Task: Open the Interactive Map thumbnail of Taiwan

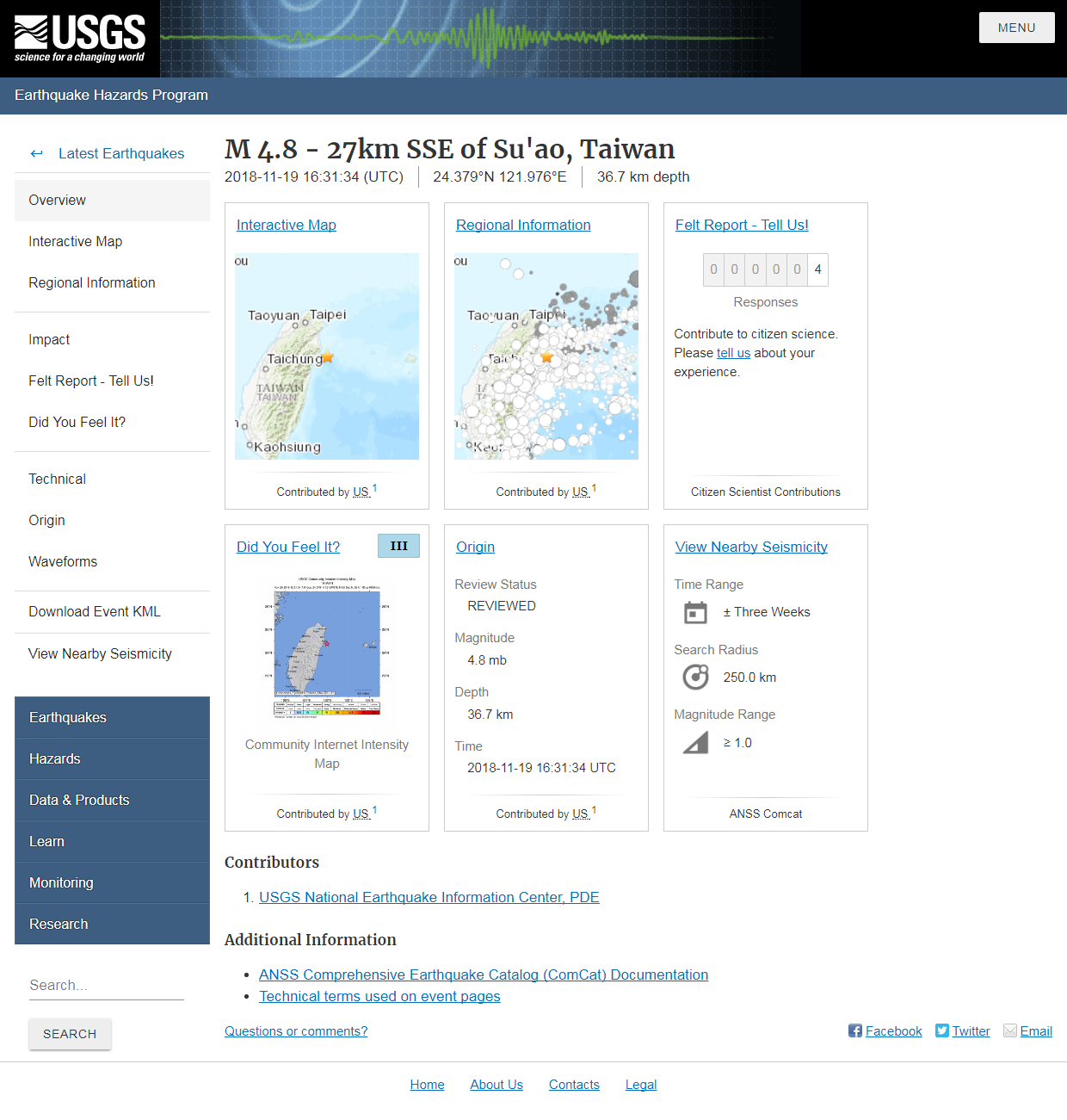Action: pyautogui.click(x=327, y=356)
